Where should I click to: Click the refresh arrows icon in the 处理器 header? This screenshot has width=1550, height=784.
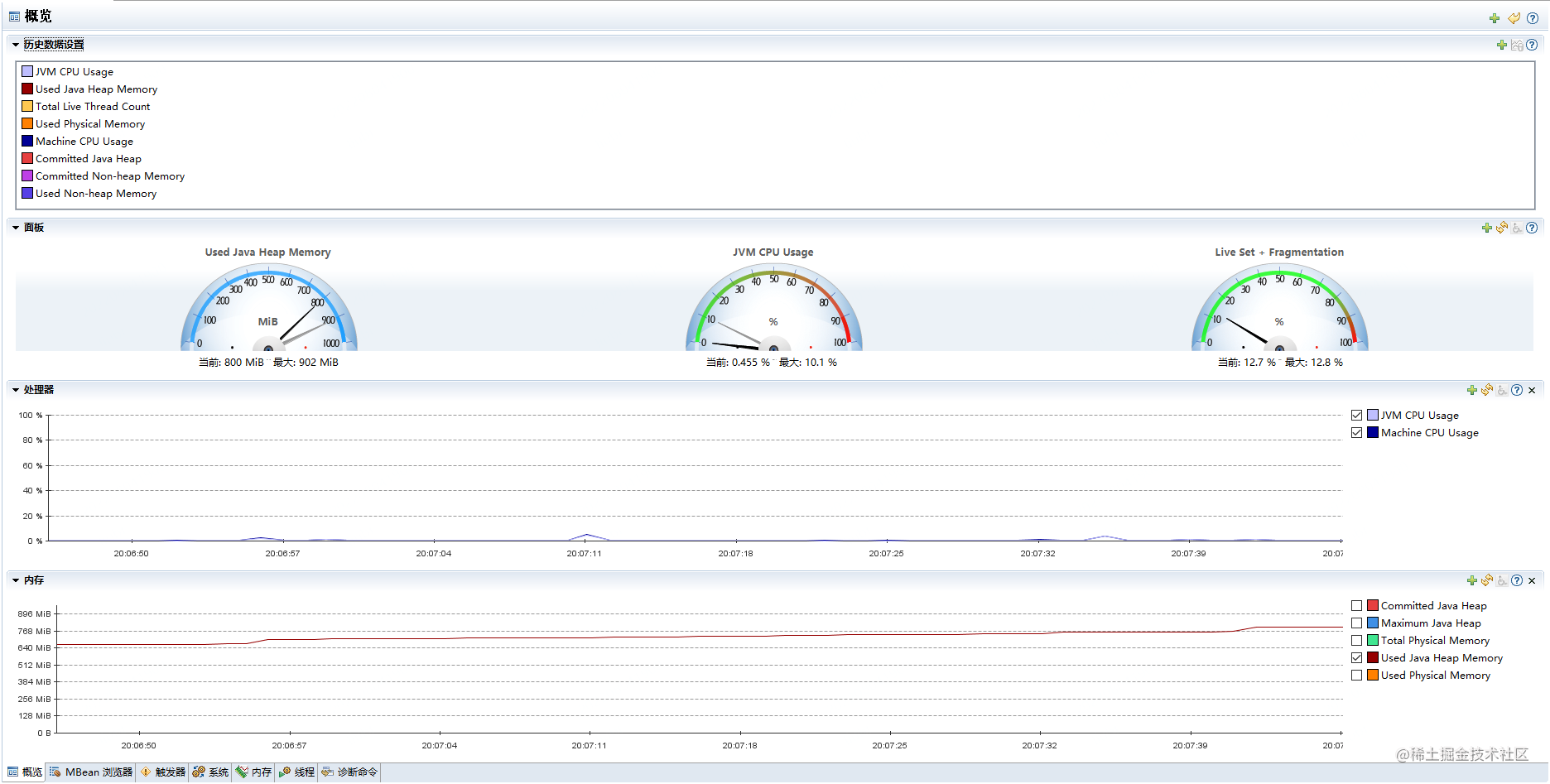(1487, 390)
